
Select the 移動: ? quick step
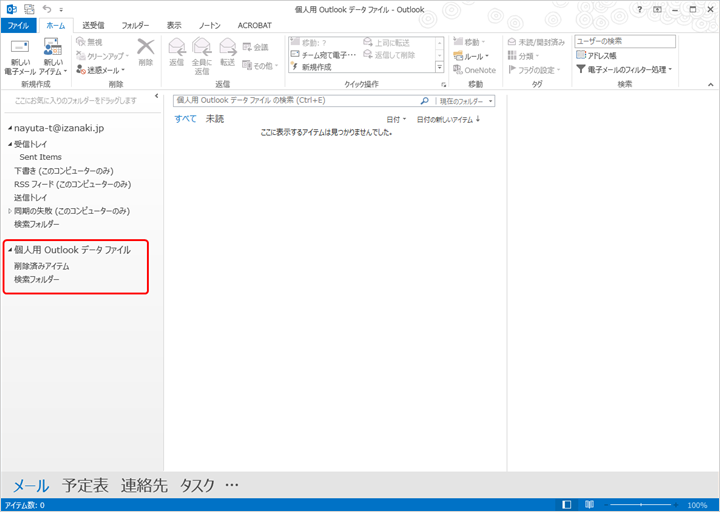pyautogui.click(x=309, y=43)
